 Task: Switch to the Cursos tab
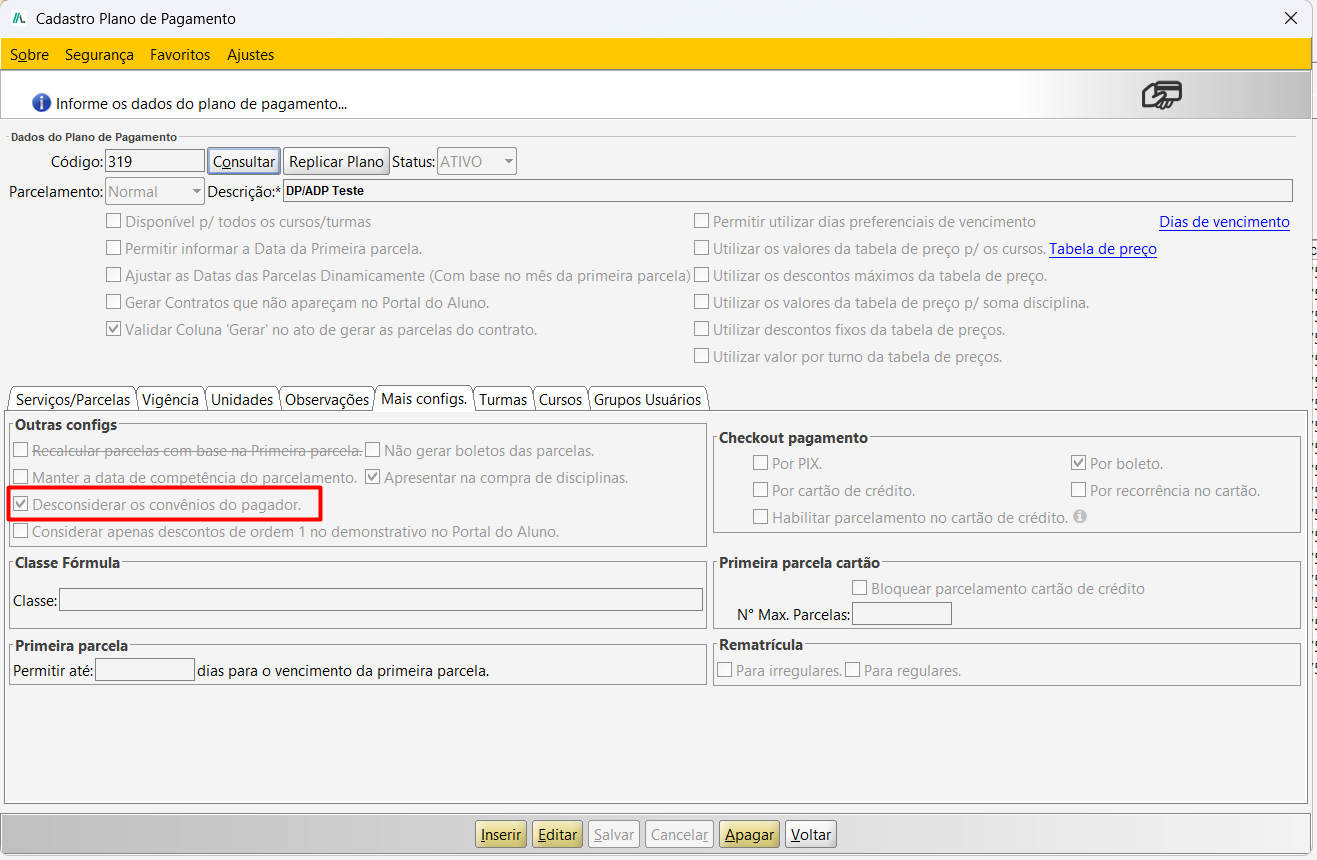560,399
